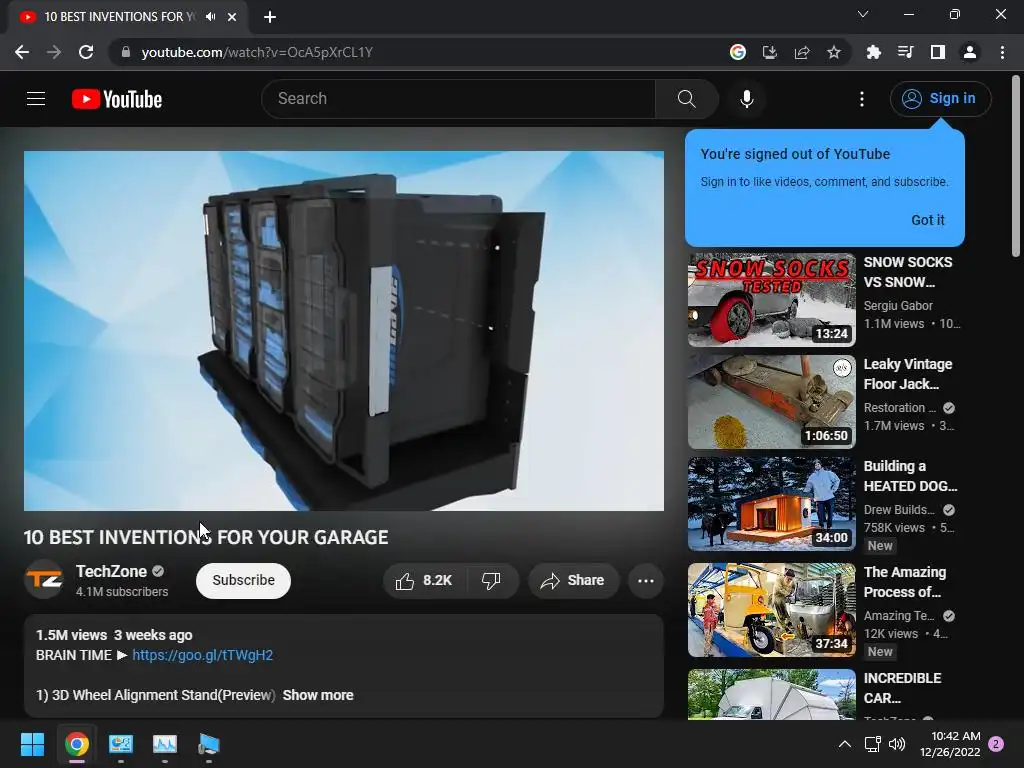This screenshot has height=768, width=1024.
Task: Go to YouTube home via logo
Action: tap(117, 99)
